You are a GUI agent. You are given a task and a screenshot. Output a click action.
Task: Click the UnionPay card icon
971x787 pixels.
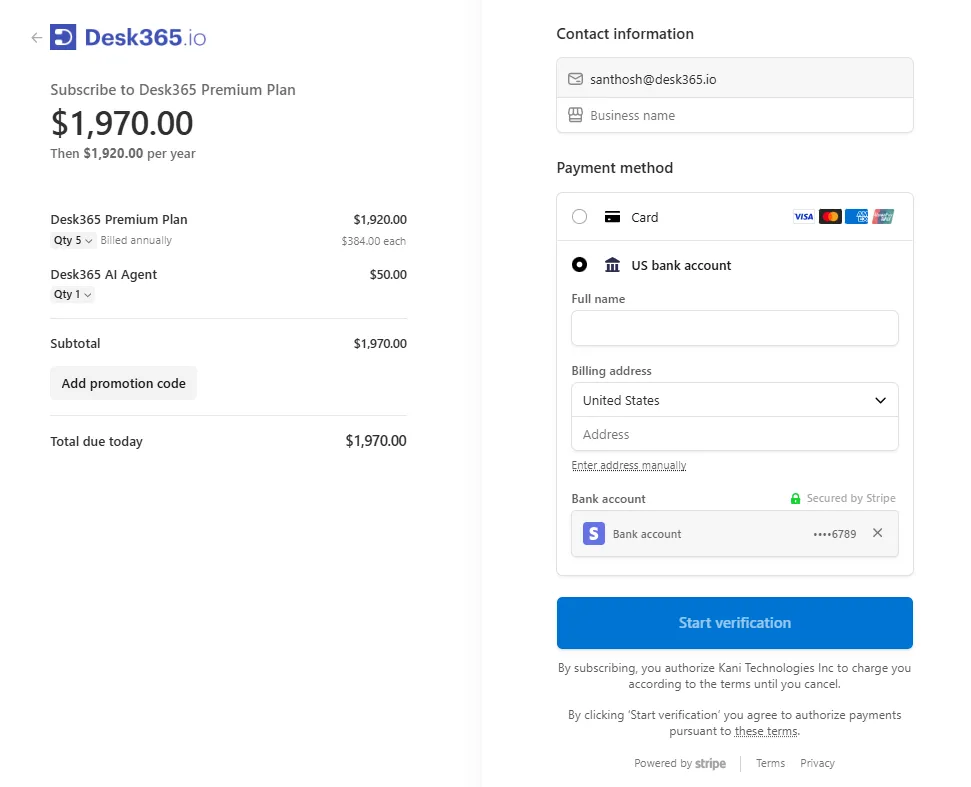pyautogui.click(x=882, y=217)
